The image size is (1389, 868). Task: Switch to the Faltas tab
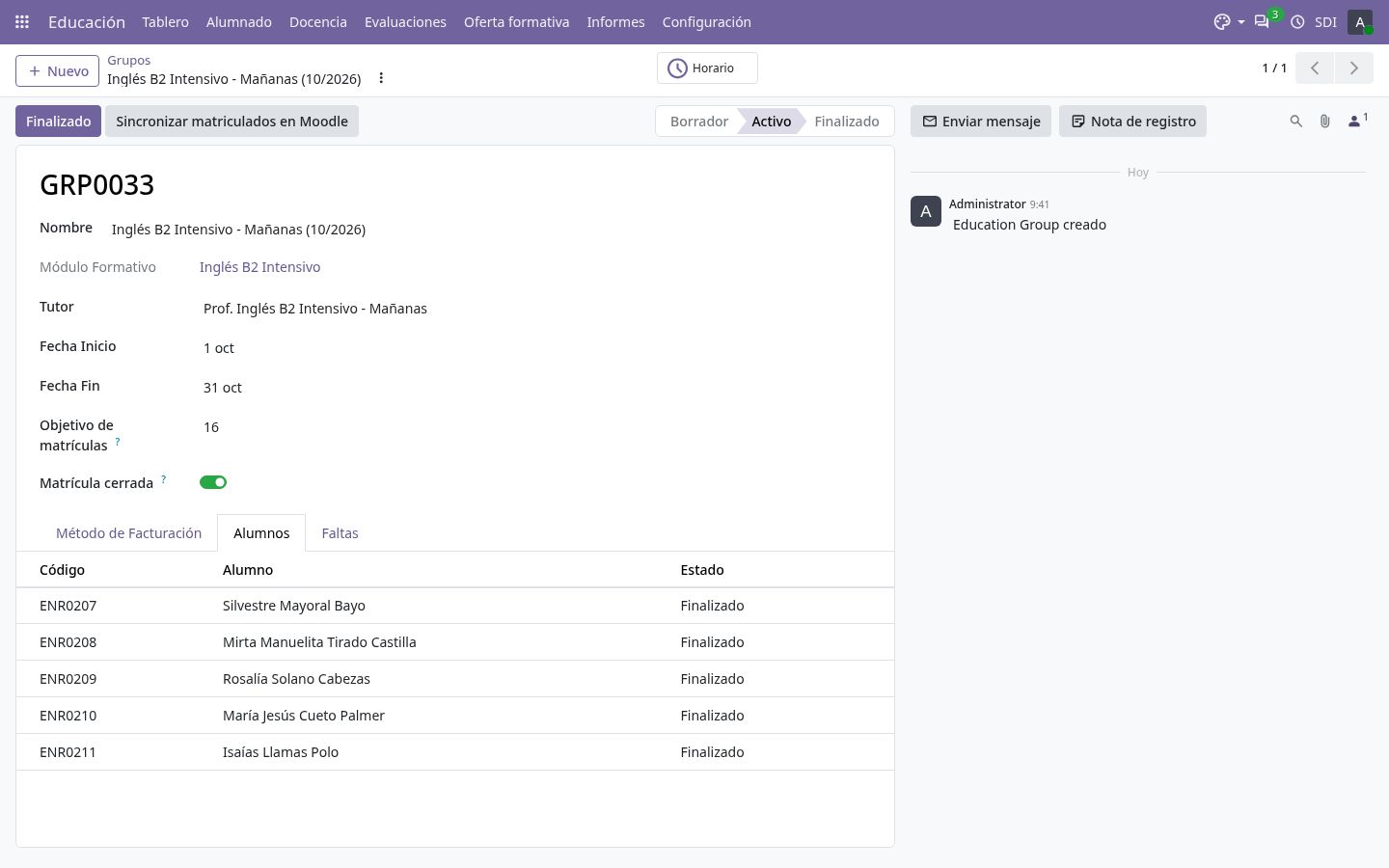(x=340, y=533)
